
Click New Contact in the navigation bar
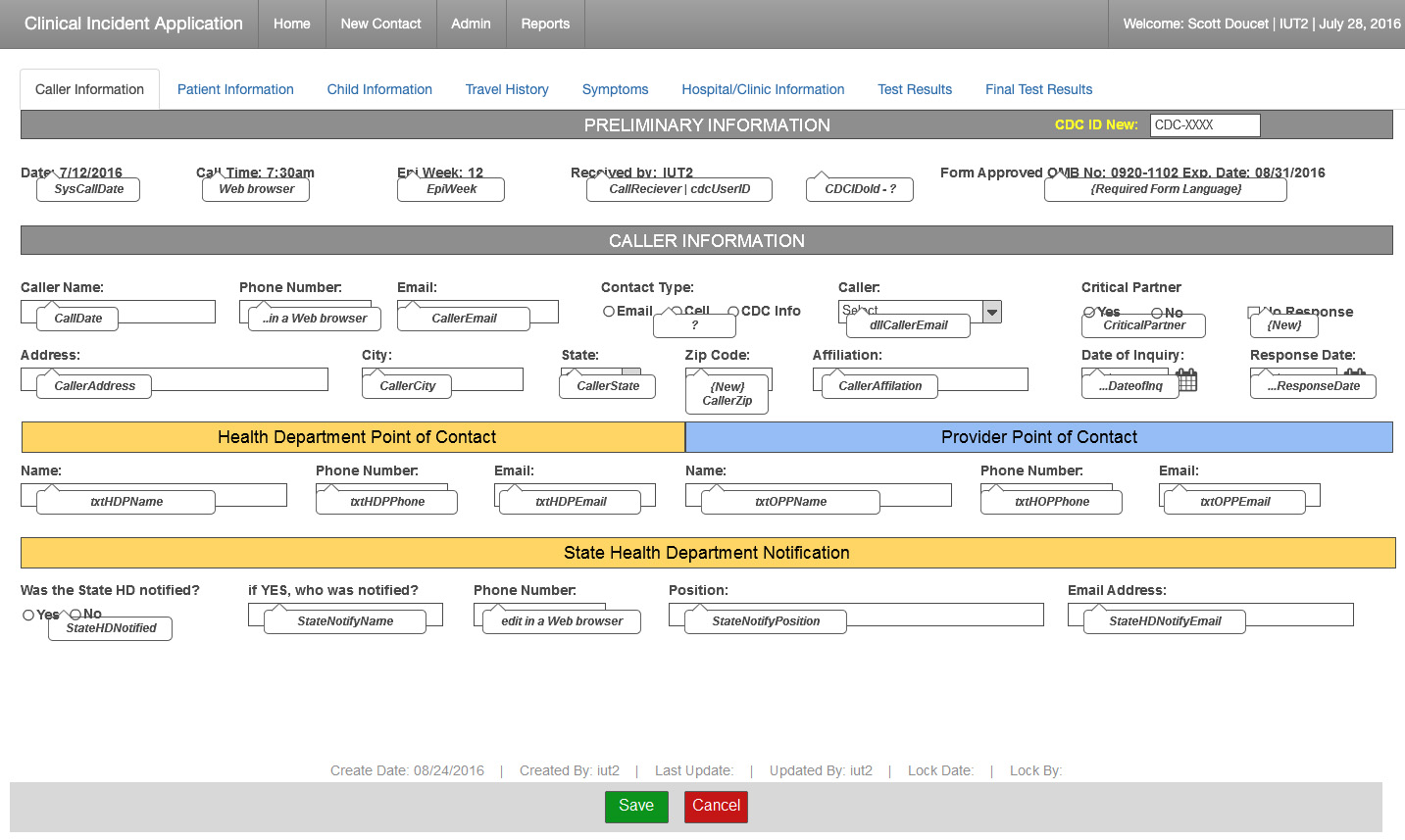pos(380,24)
